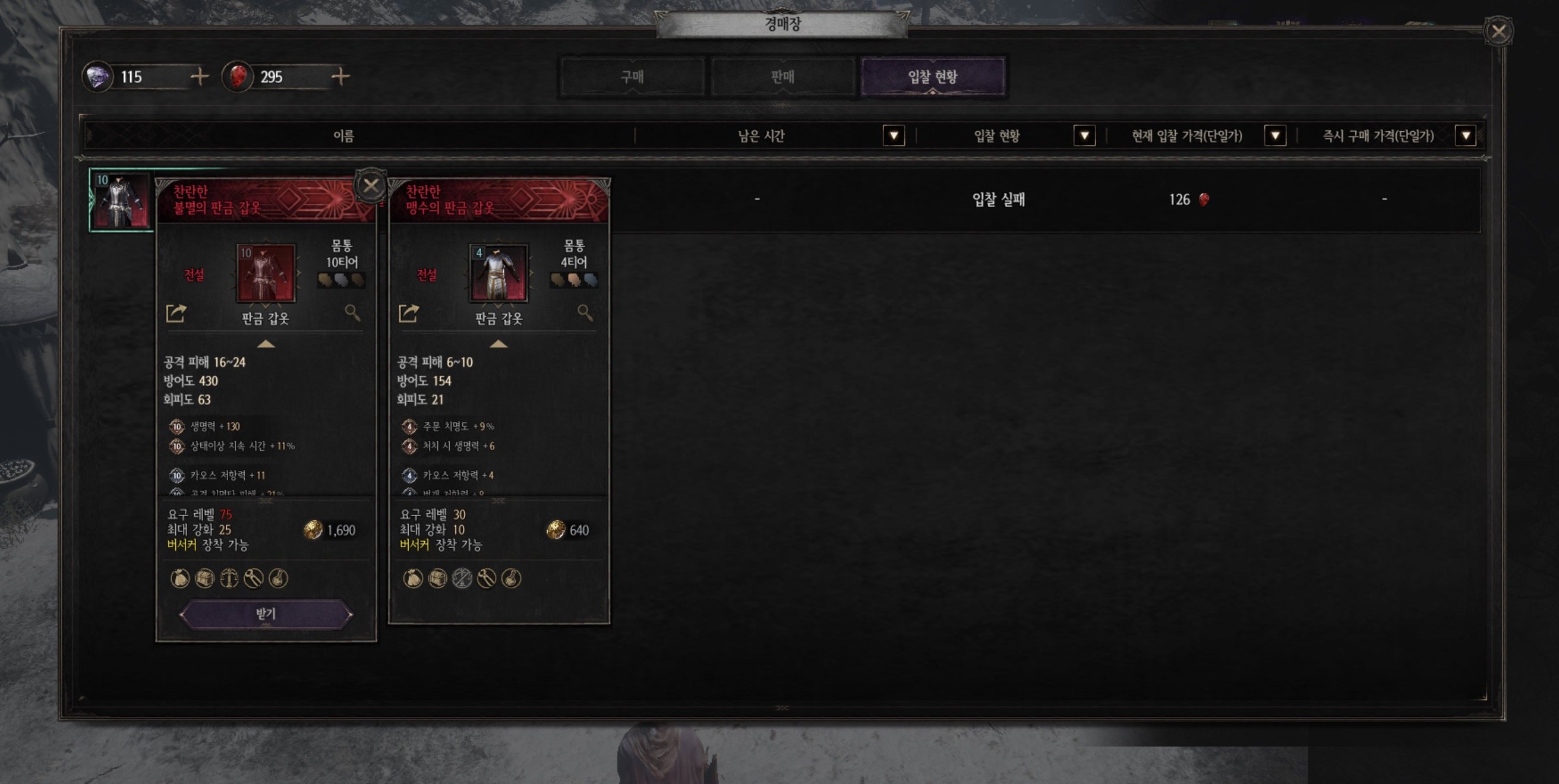The height and width of the screenshot is (784, 1559).
Task: Click the chest icon in right tooltip
Action: (x=437, y=579)
